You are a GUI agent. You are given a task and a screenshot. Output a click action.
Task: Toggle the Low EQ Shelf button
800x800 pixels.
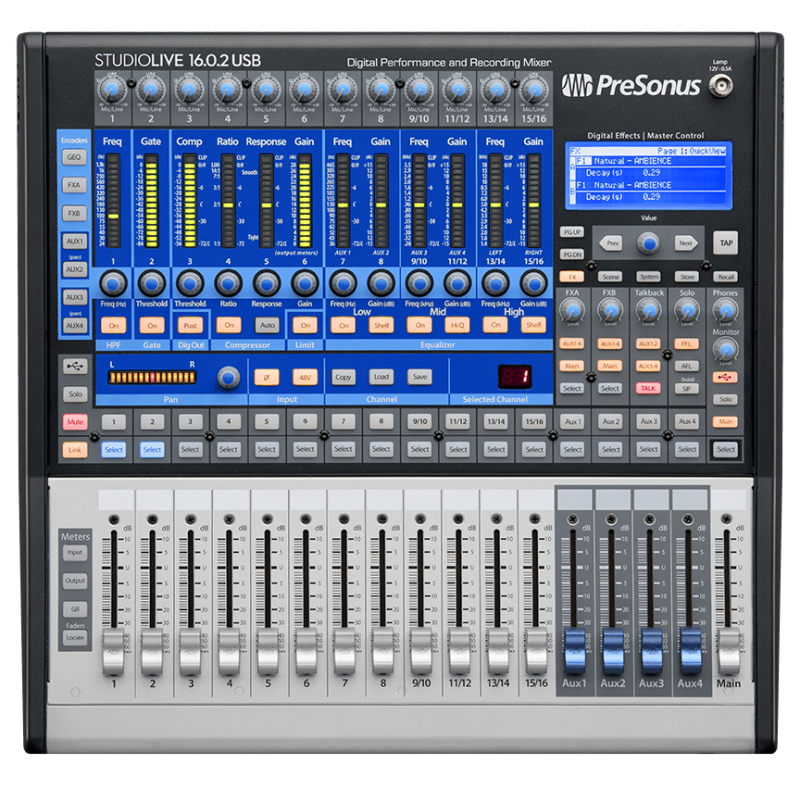[x=381, y=325]
